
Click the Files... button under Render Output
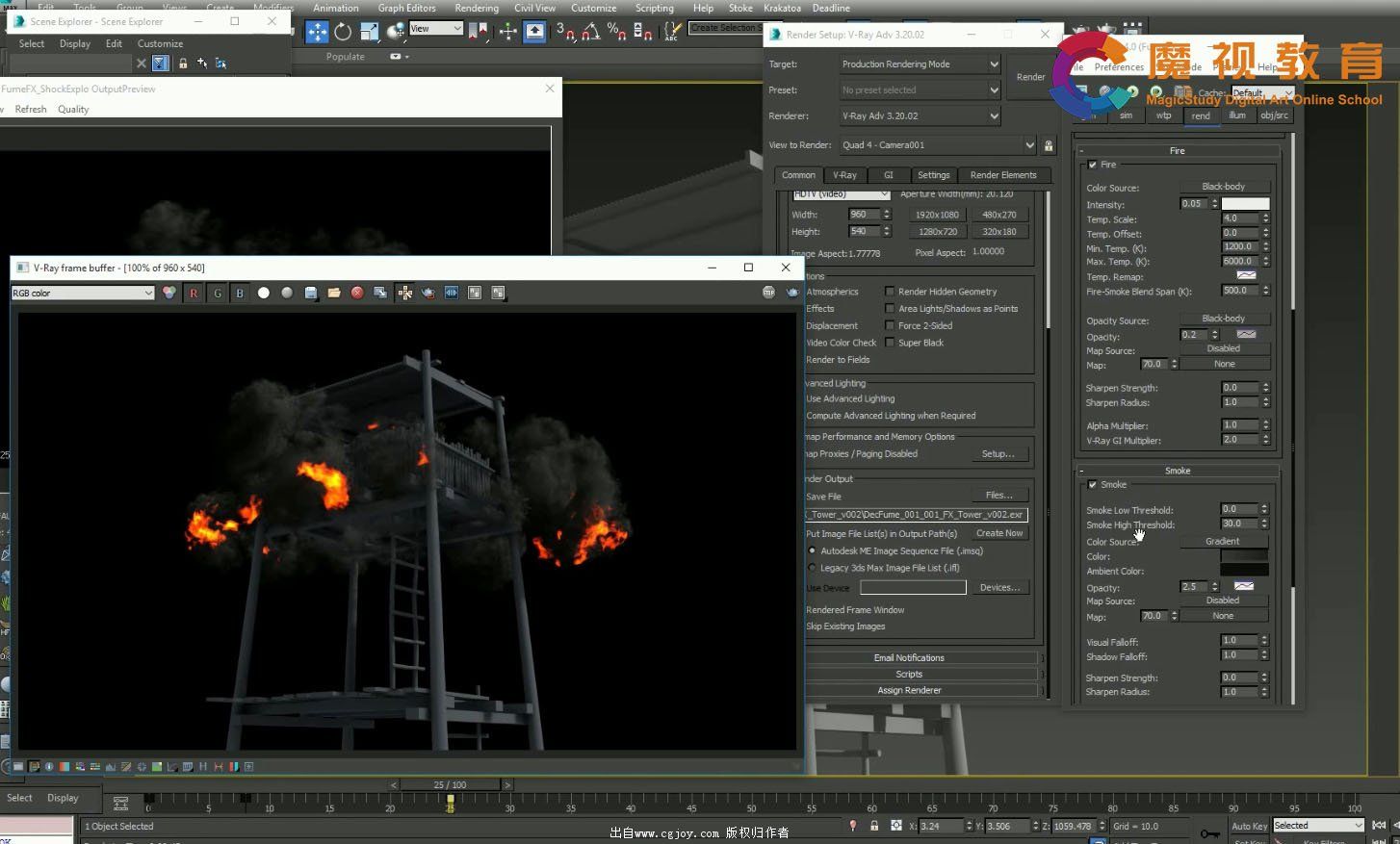[x=999, y=496]
